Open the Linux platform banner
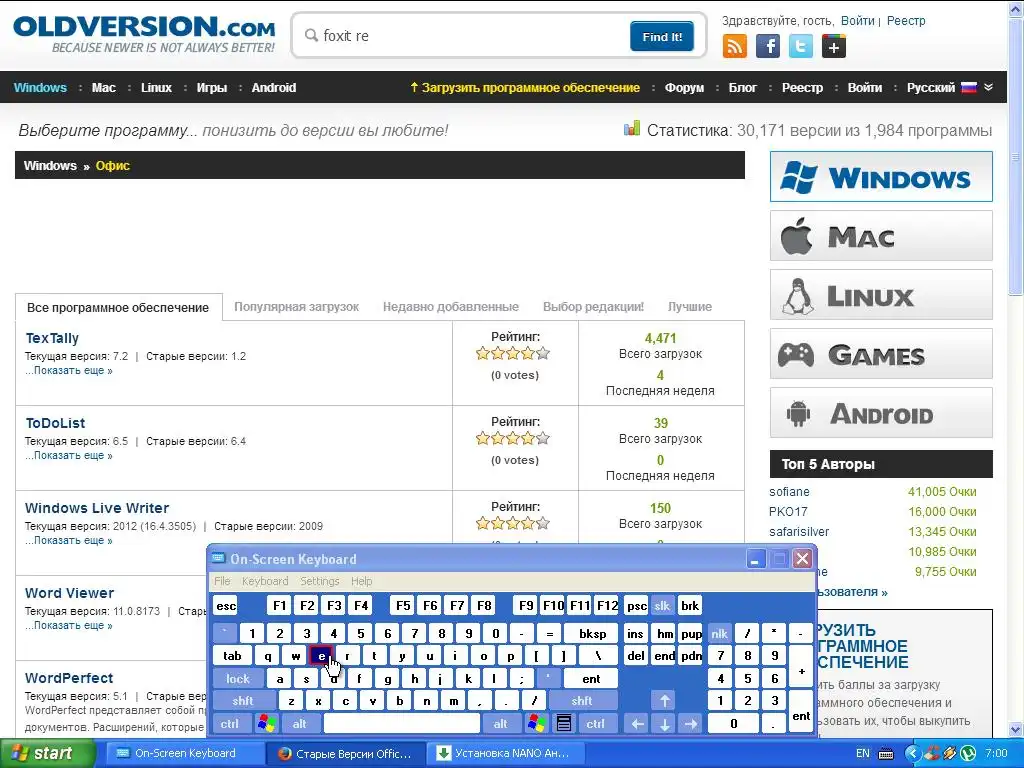 point(881,295)
